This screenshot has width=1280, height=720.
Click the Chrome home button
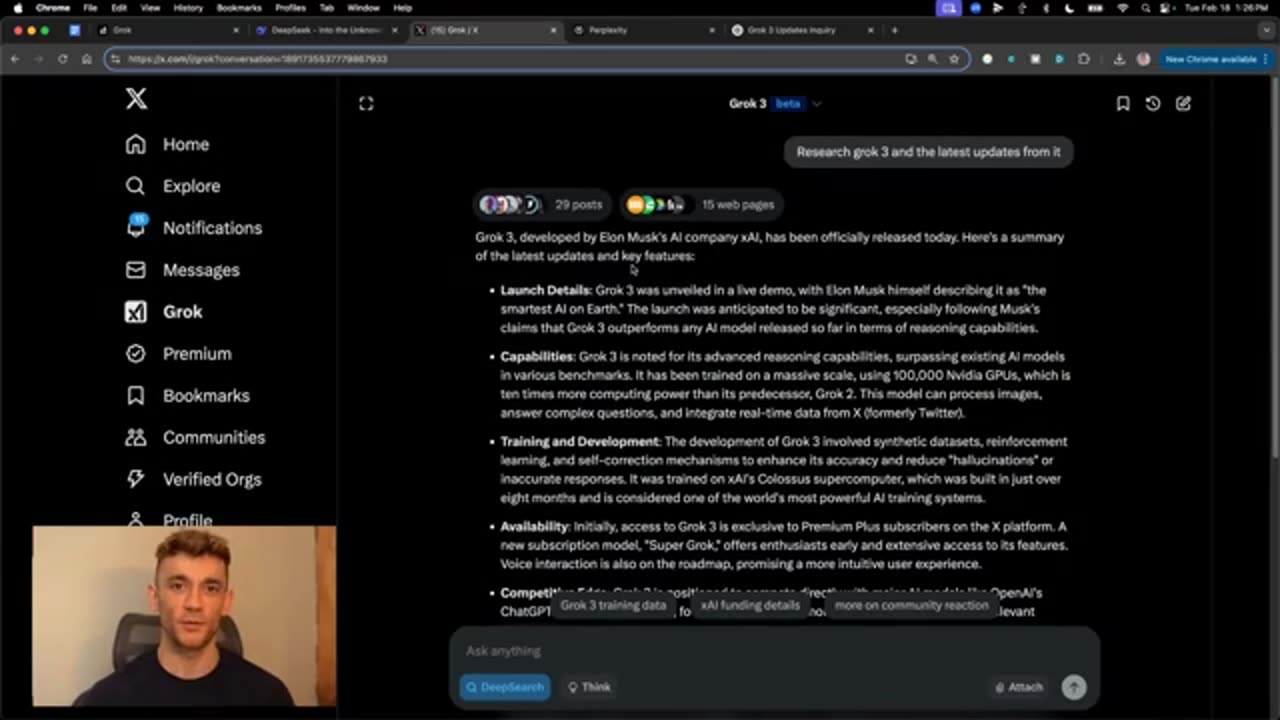pos(86,59)
